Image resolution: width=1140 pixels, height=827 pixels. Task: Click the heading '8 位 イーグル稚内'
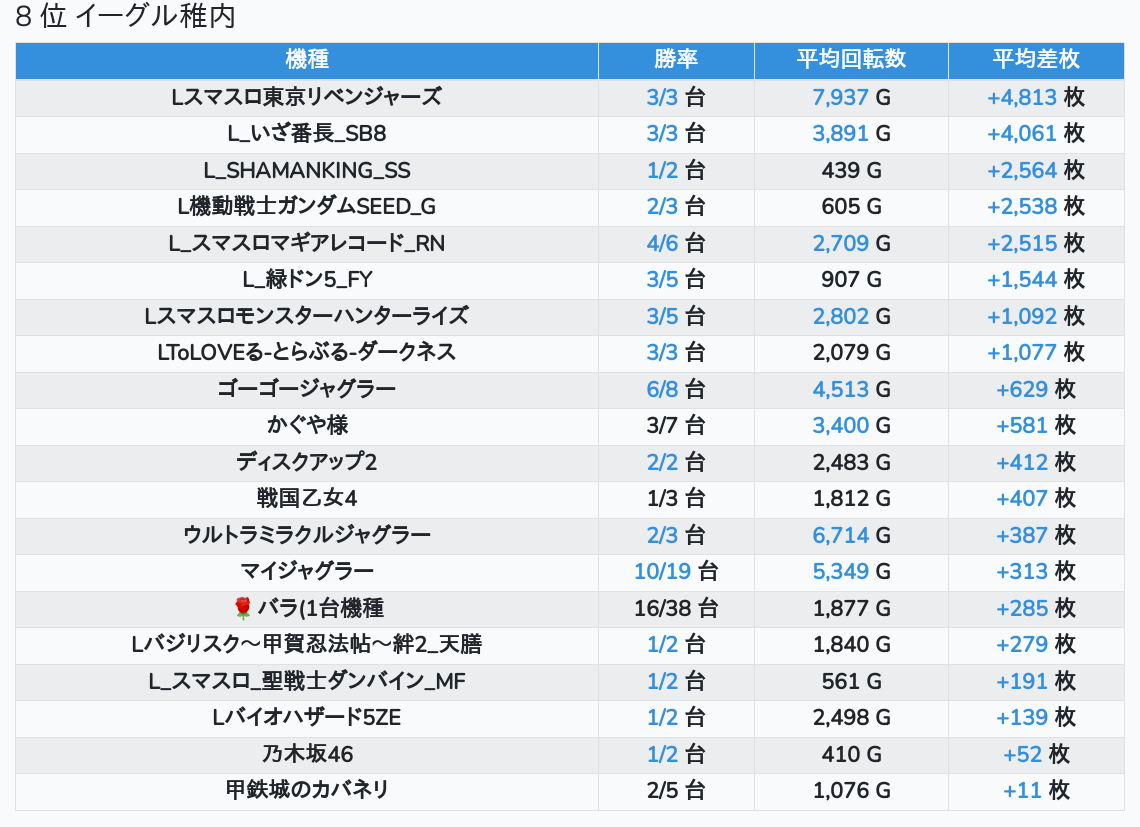click(125, 16)
